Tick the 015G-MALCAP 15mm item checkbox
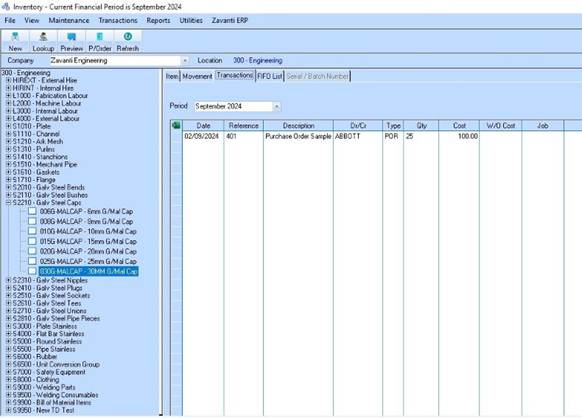This screenshot has height=418, width=582. point(32,241)
